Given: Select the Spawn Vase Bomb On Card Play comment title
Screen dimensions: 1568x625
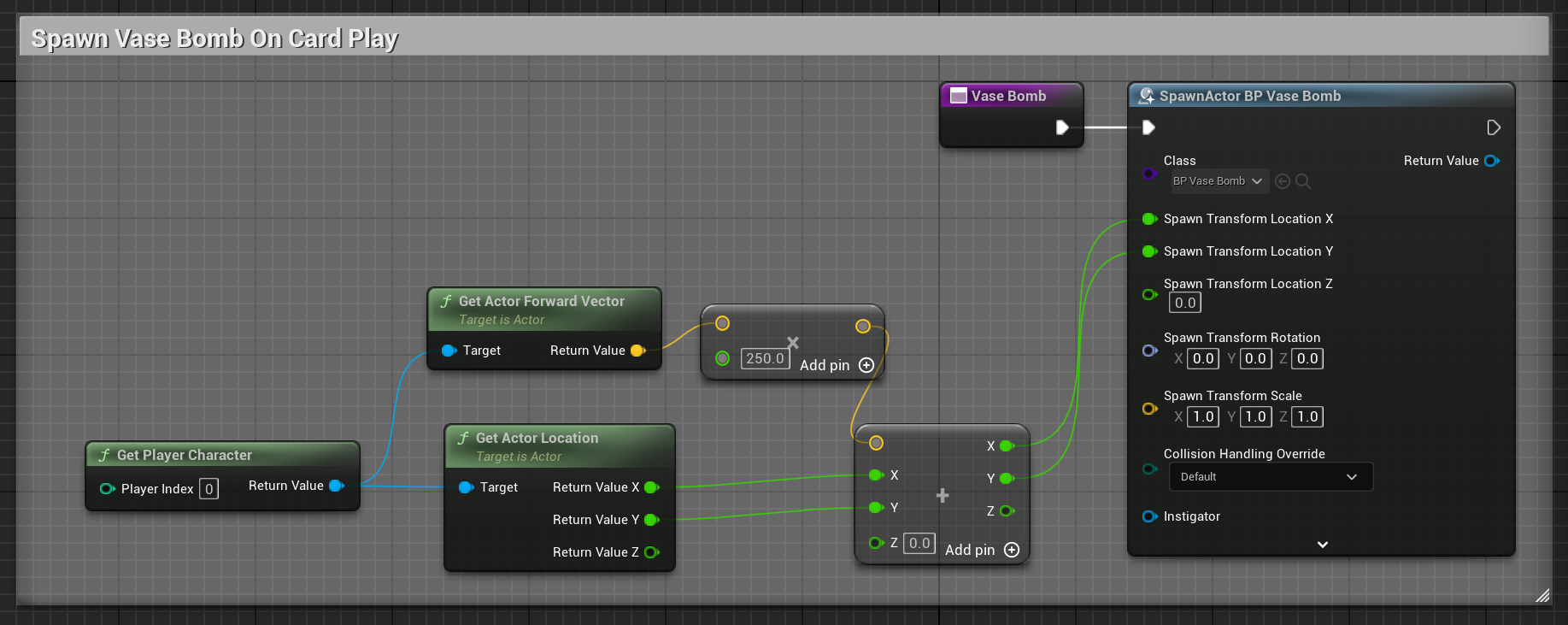Looking at the screenshot, I should tap(214, 38).
